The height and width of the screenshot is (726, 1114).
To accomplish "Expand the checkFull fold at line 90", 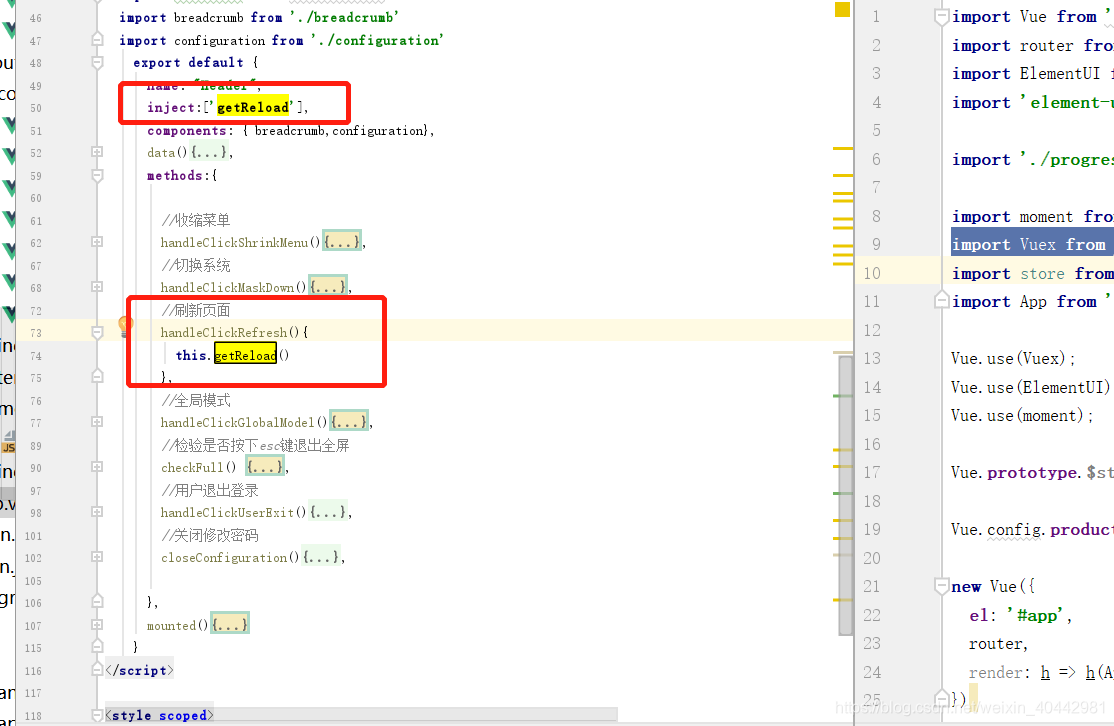I will (97, 467).
